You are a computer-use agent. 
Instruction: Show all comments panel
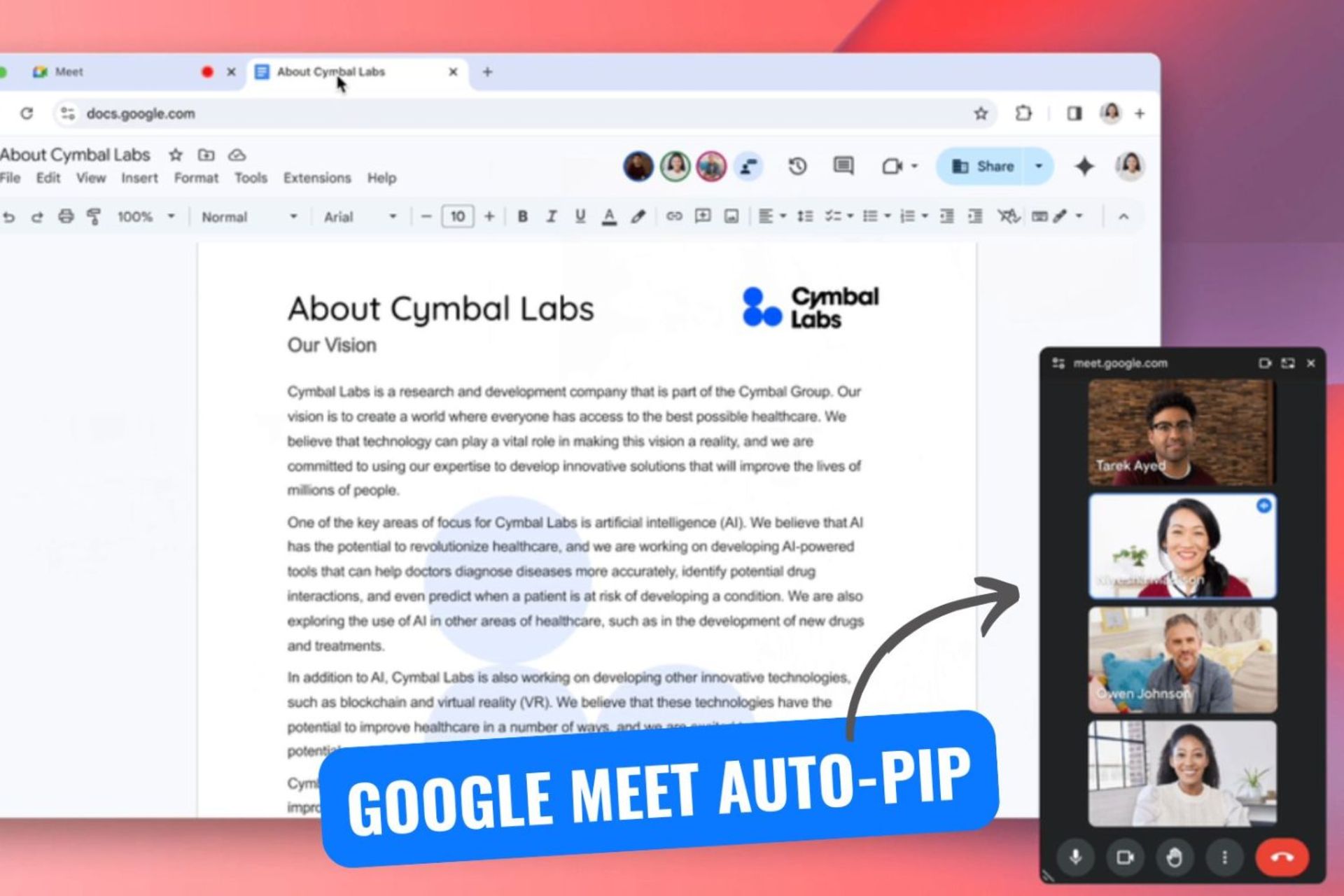[843, 166]
